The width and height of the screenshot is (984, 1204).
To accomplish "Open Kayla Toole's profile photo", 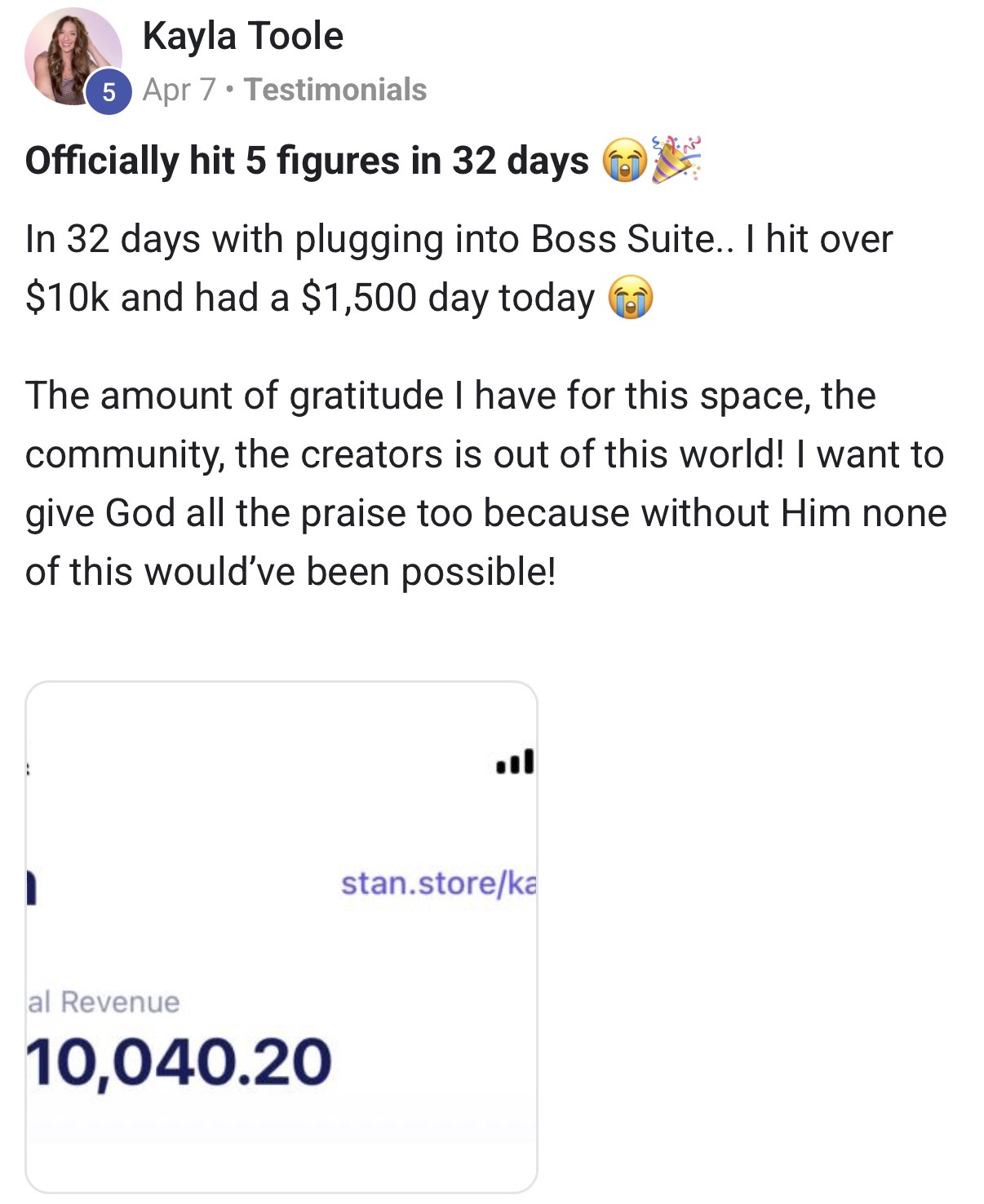I will [73, 56].
